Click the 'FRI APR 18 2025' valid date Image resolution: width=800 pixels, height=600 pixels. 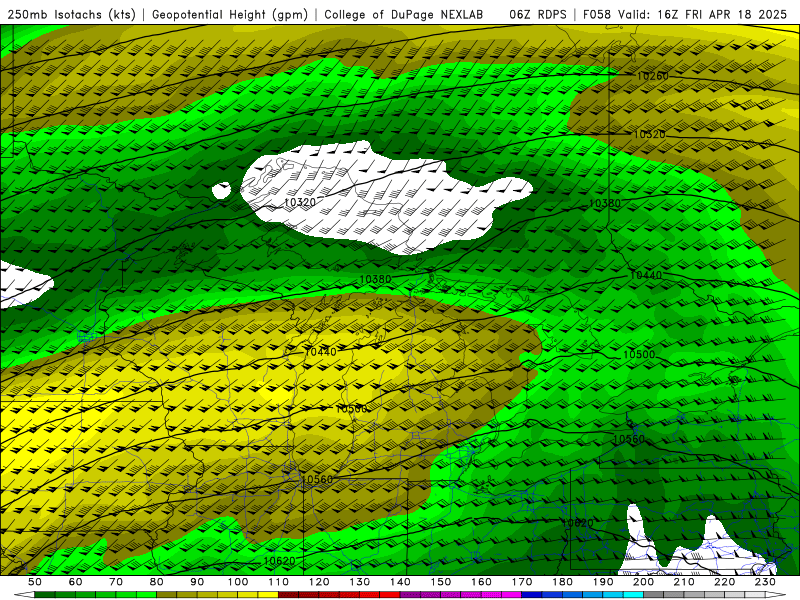click(736, 14)
